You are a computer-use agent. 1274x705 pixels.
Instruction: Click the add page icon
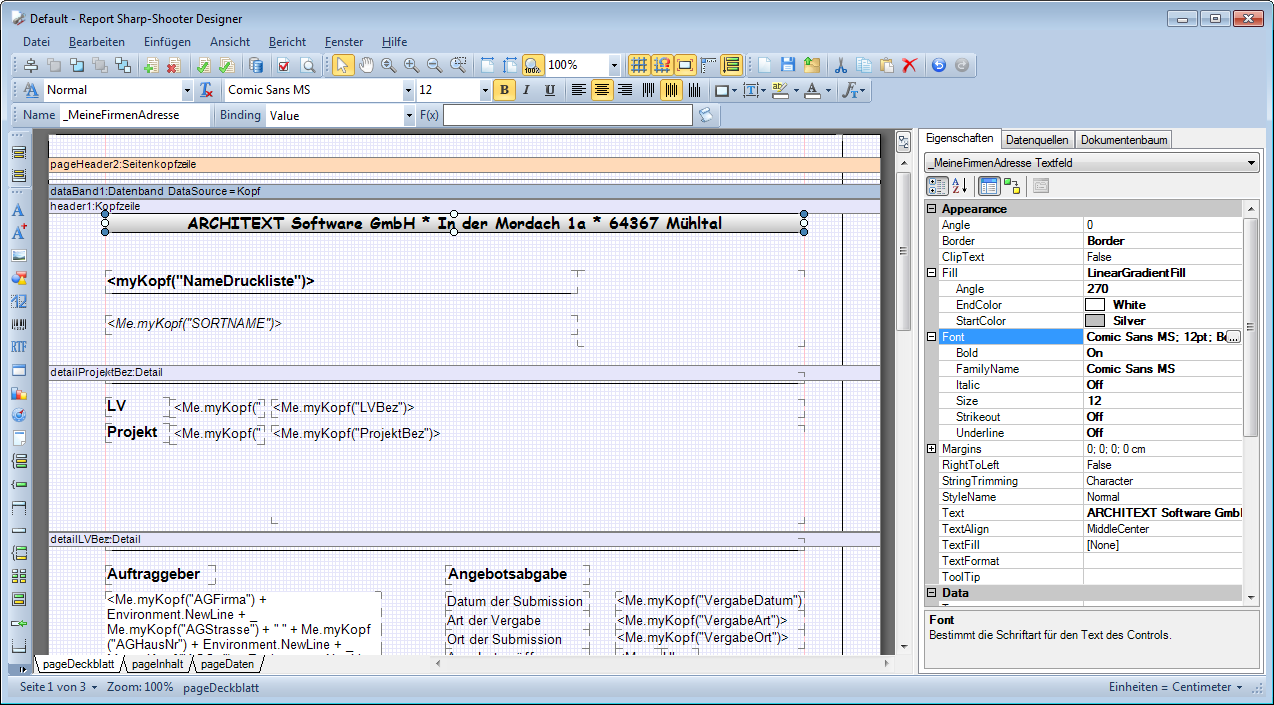[x=151, y=65]
